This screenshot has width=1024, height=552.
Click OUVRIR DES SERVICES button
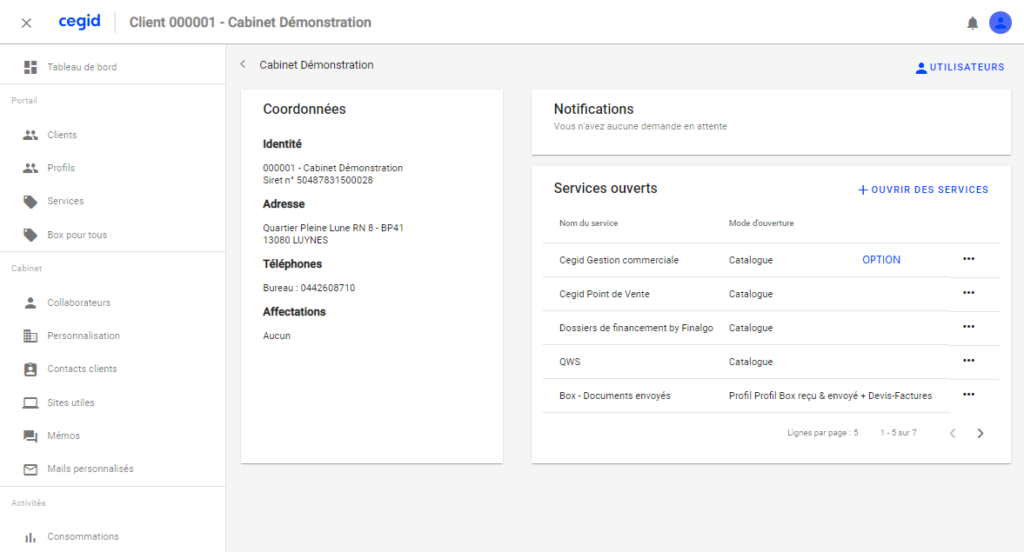[923, 189]
